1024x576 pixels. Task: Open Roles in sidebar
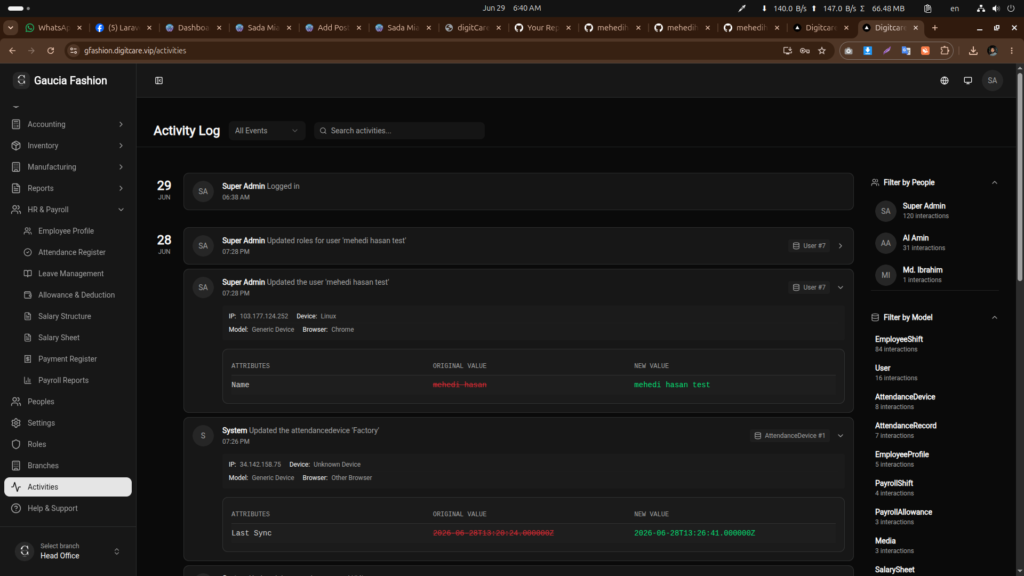click(x=68, y=444)
